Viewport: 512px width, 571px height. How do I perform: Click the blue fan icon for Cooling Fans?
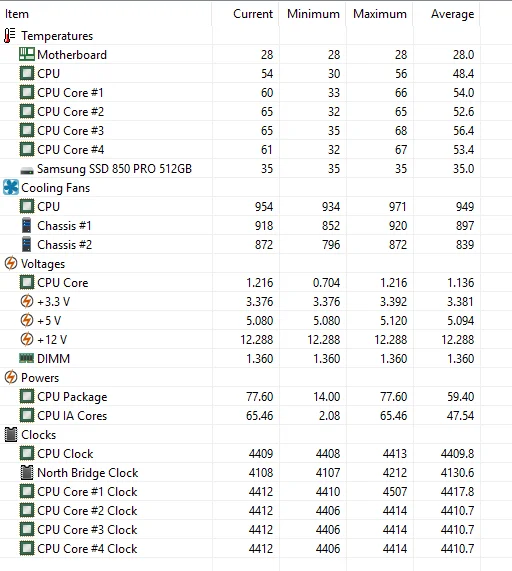click(x=11, y=188)
